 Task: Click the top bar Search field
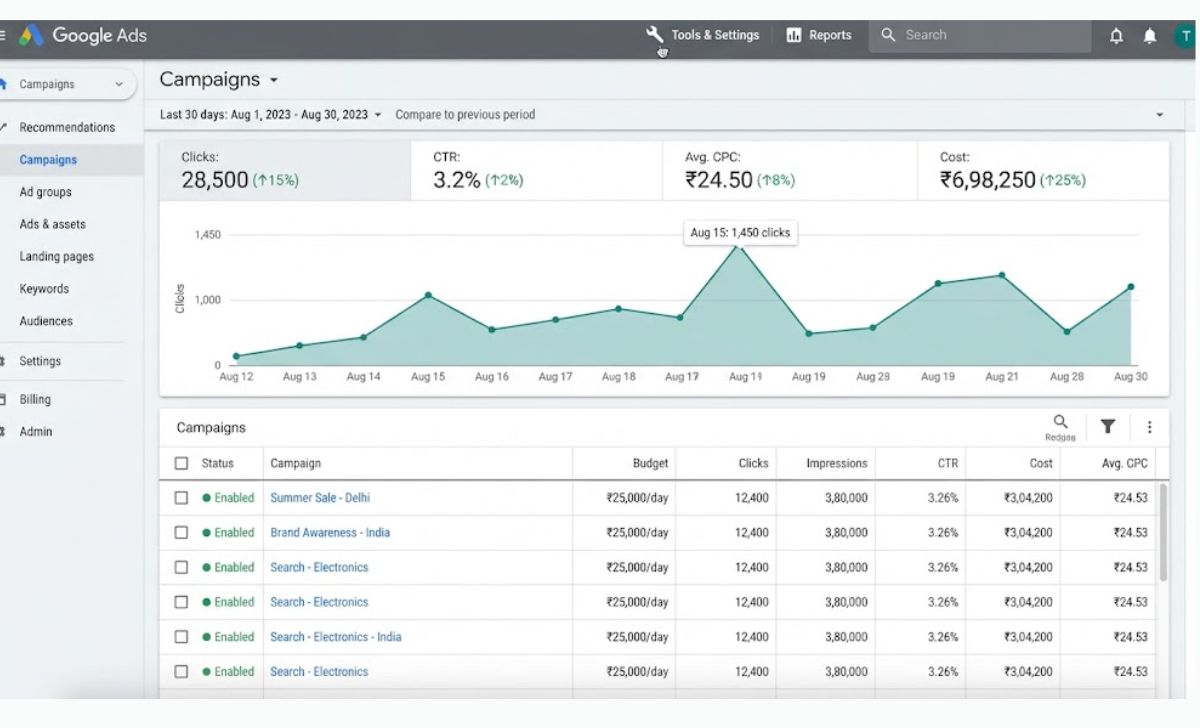980,35
